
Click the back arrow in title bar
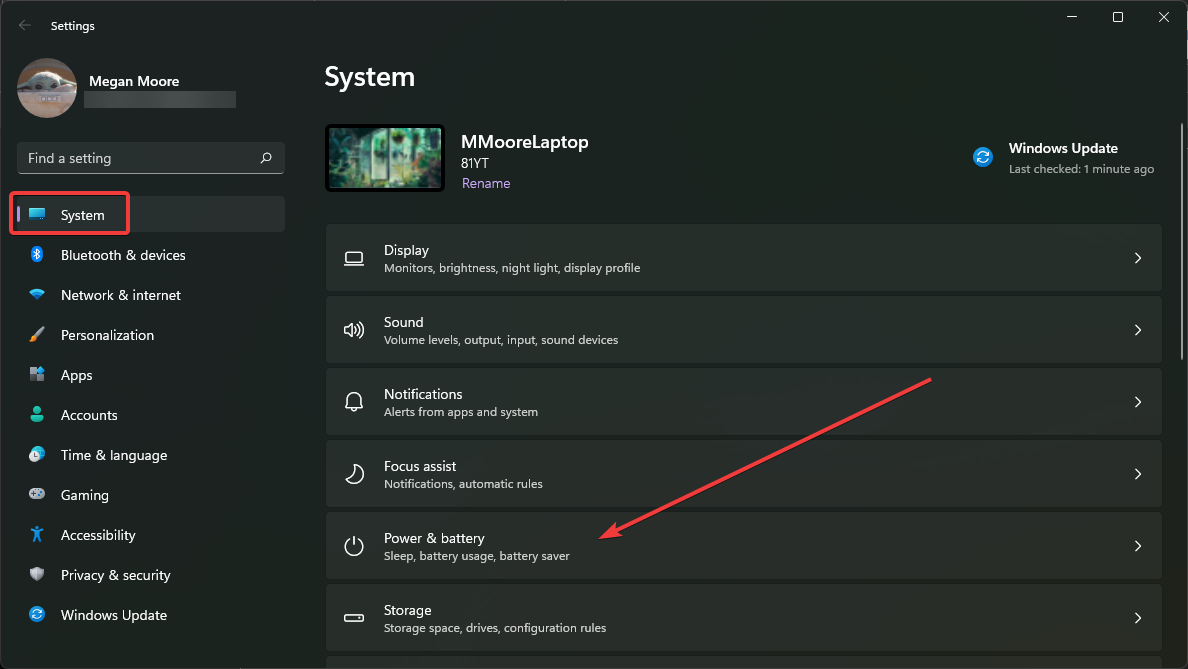coord(25,25)
